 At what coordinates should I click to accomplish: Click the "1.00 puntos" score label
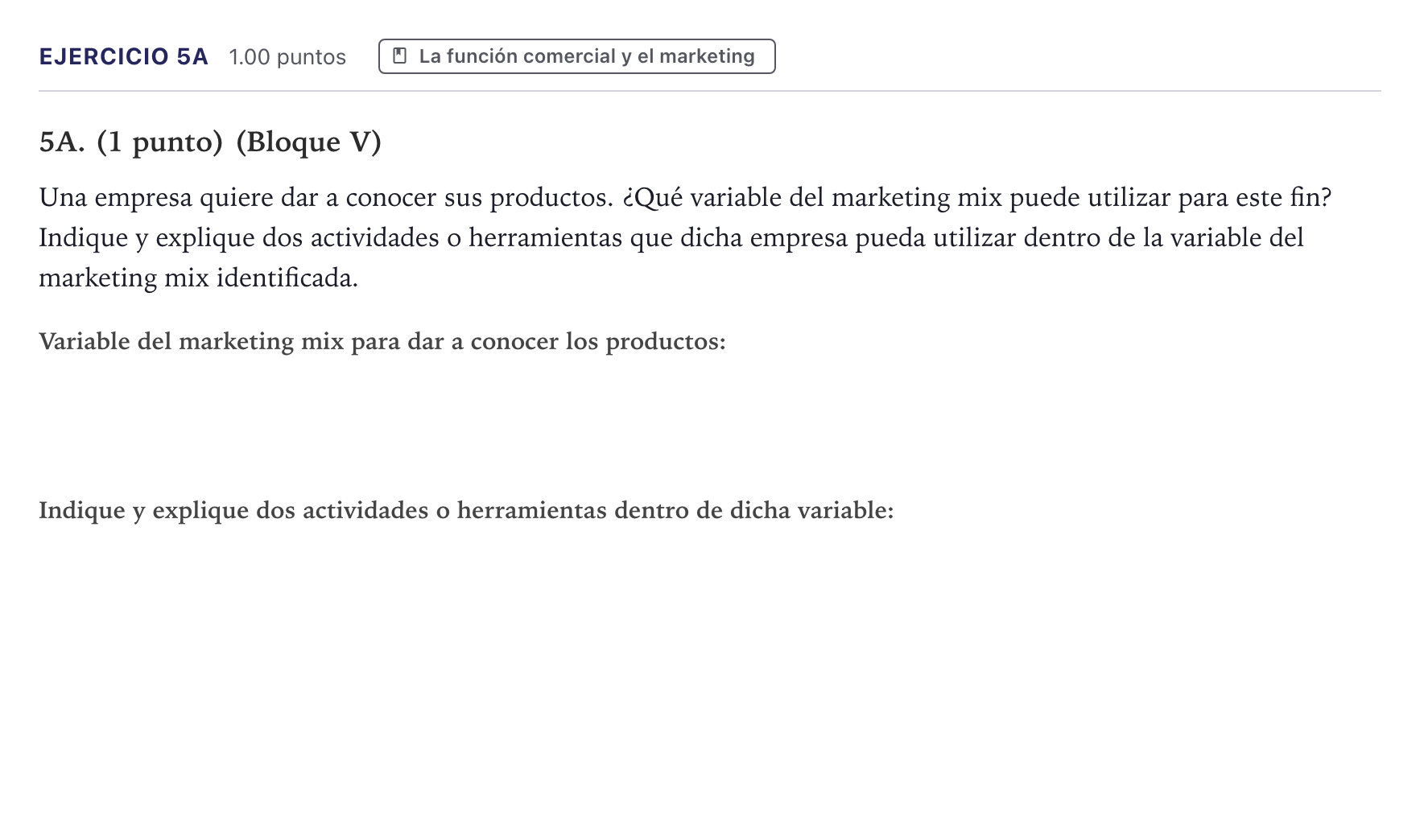pyautogui.click(x=287, y=57)
